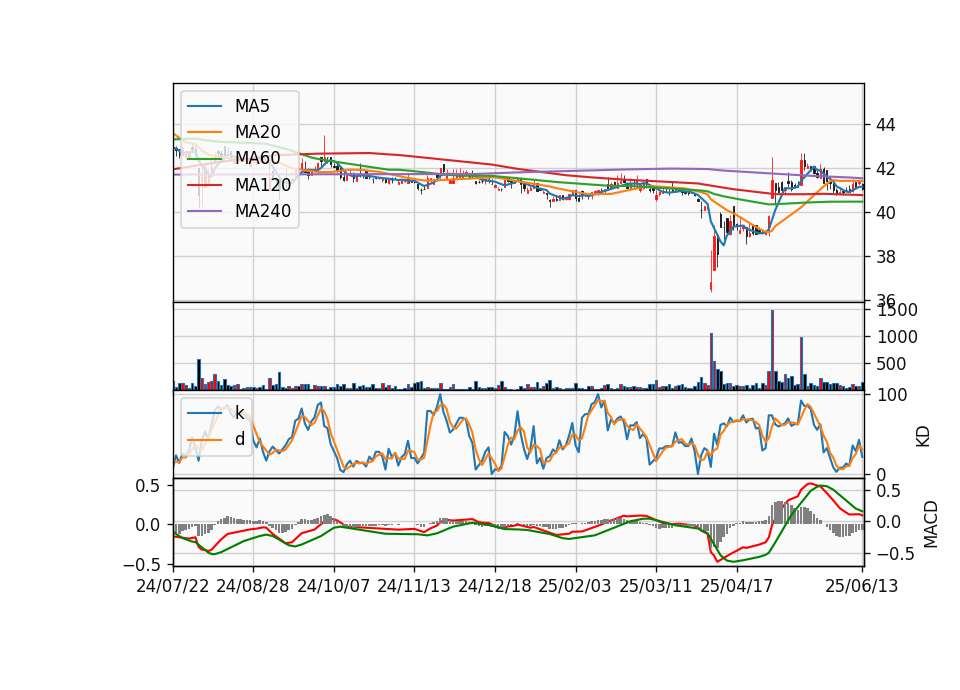Click the MA20 legend label

pos(257,132)
